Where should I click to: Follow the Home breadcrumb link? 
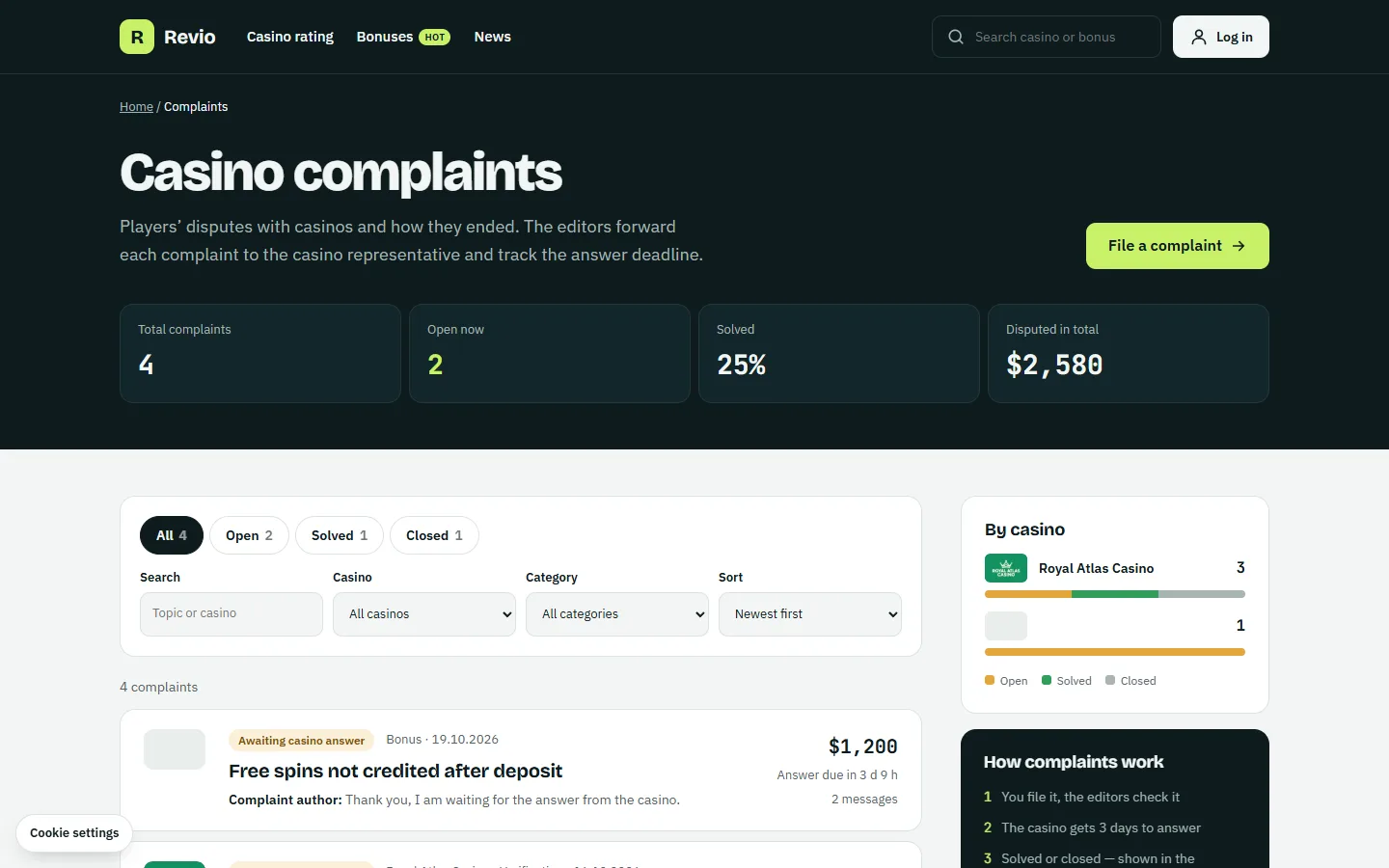coord(136,107)
